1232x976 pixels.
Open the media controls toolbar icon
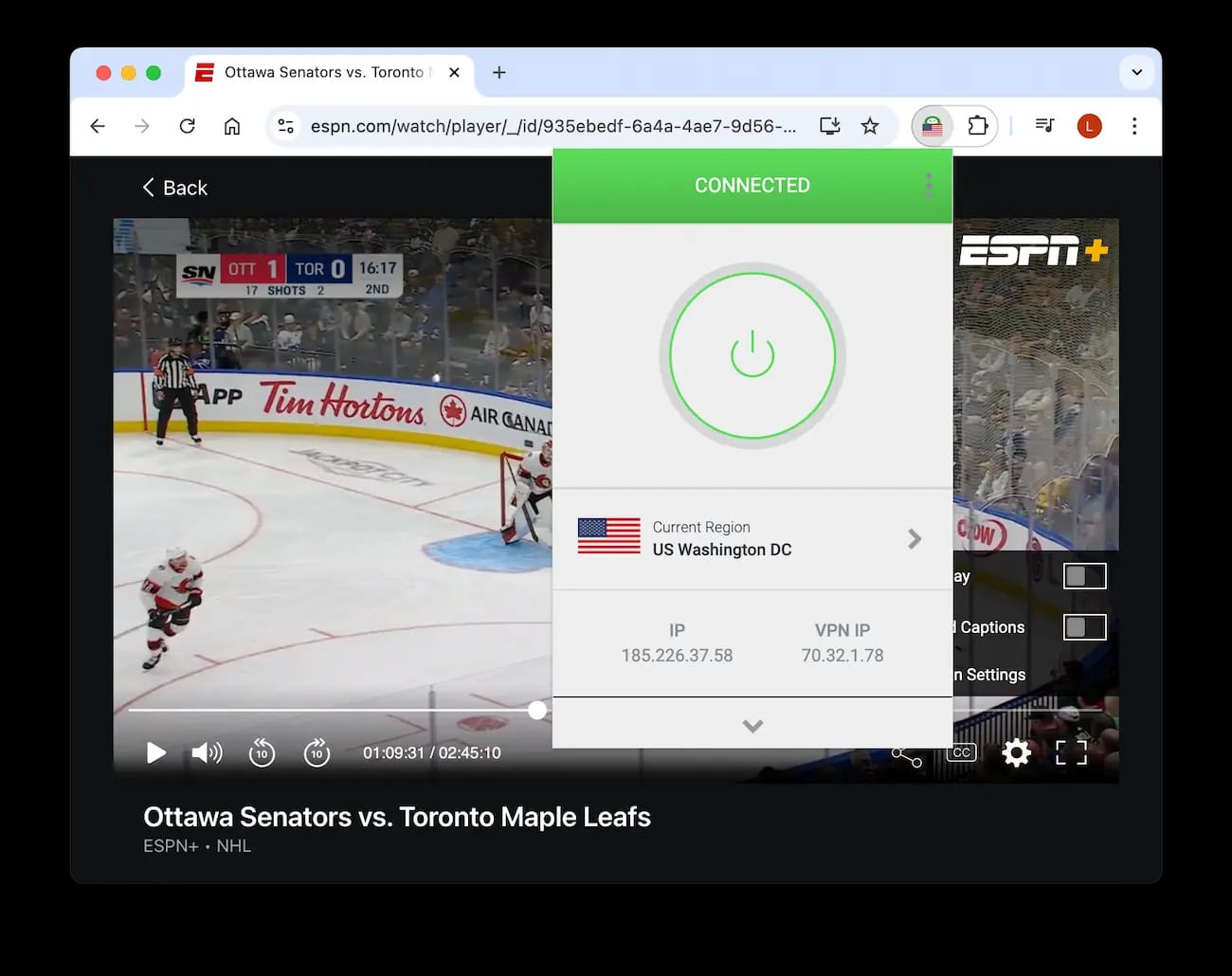tap(1044, 125)
